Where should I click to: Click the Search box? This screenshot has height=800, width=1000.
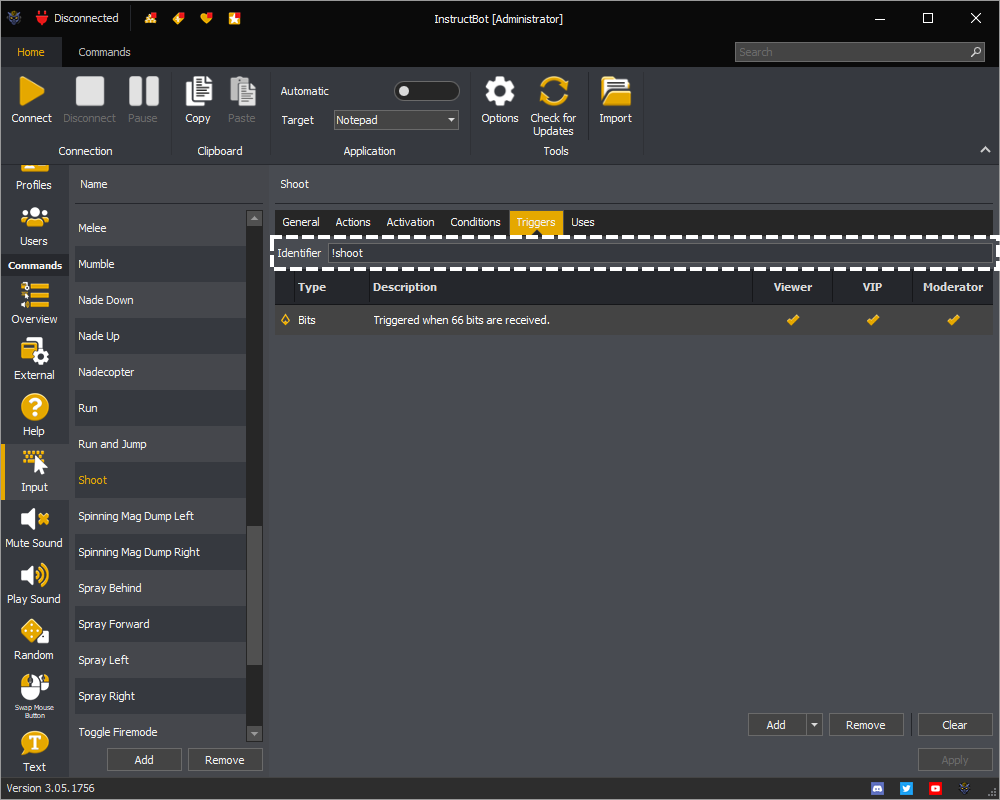[x=859, y=52]
